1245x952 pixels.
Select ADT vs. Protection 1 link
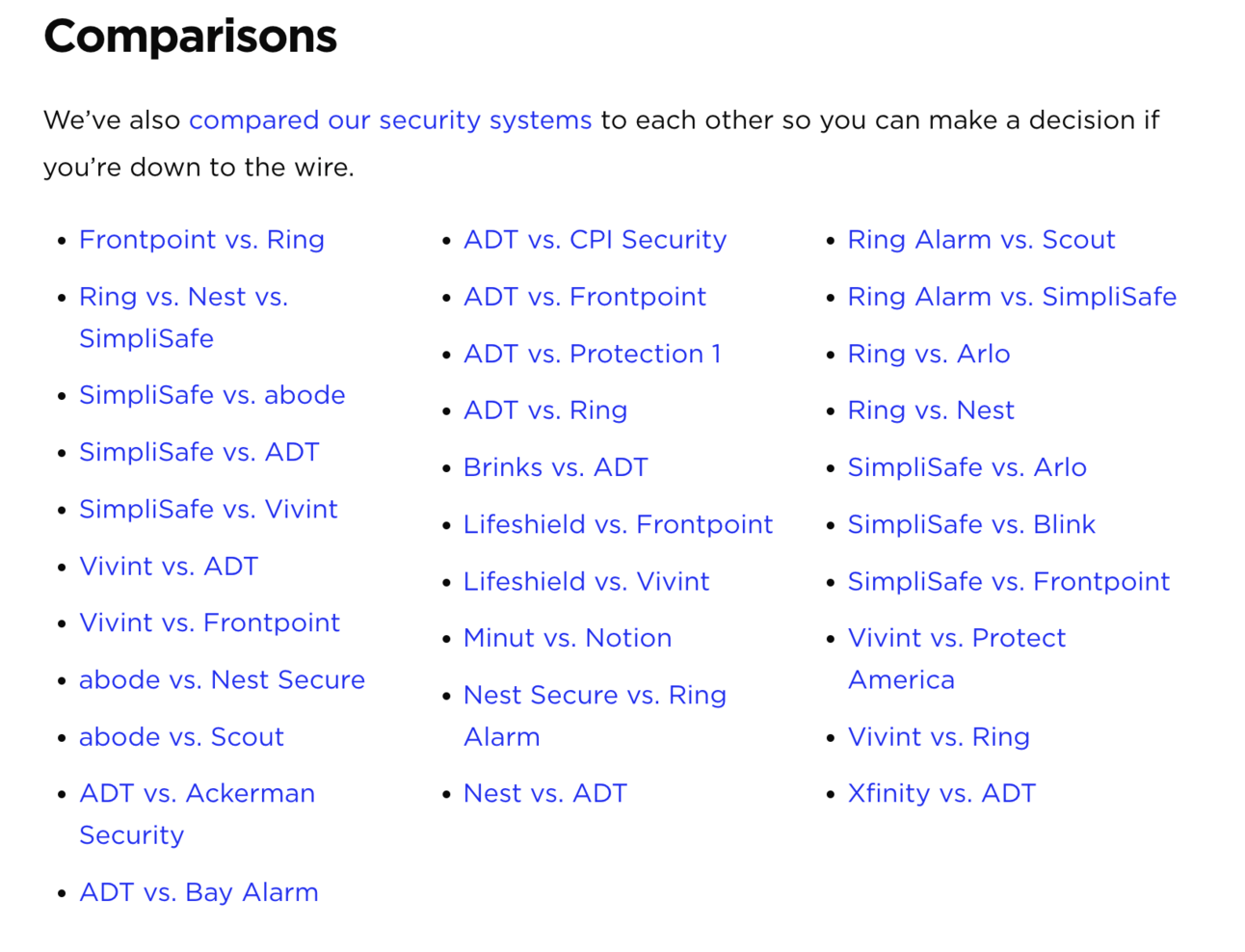point(592,354)
